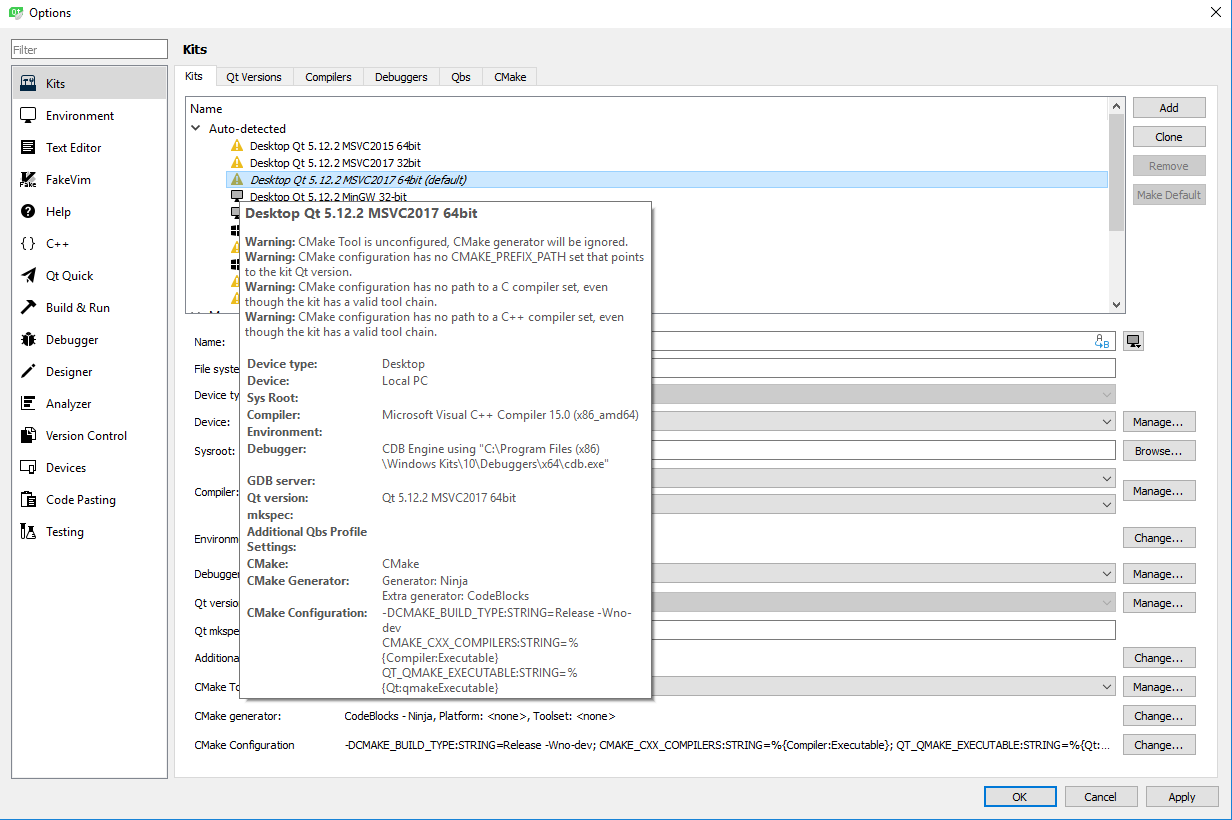Select the Qt Quick category

(x=89, y=276)
